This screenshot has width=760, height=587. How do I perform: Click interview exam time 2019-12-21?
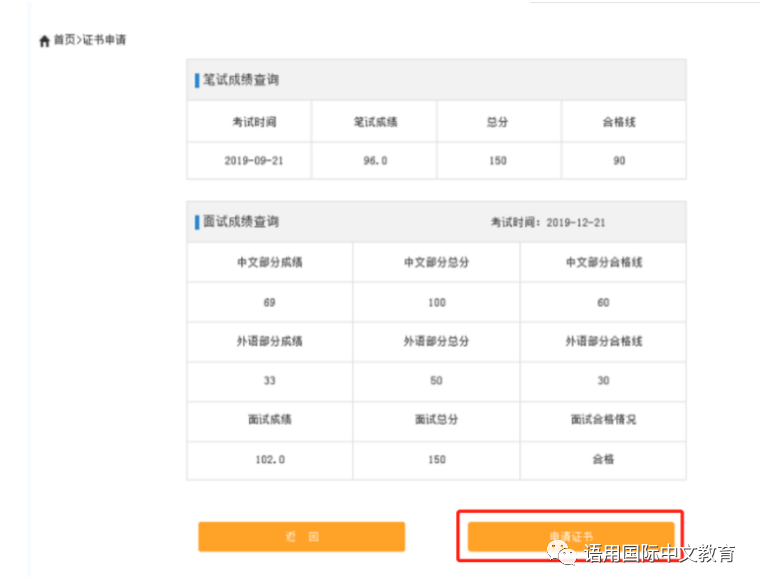[575, 222]
